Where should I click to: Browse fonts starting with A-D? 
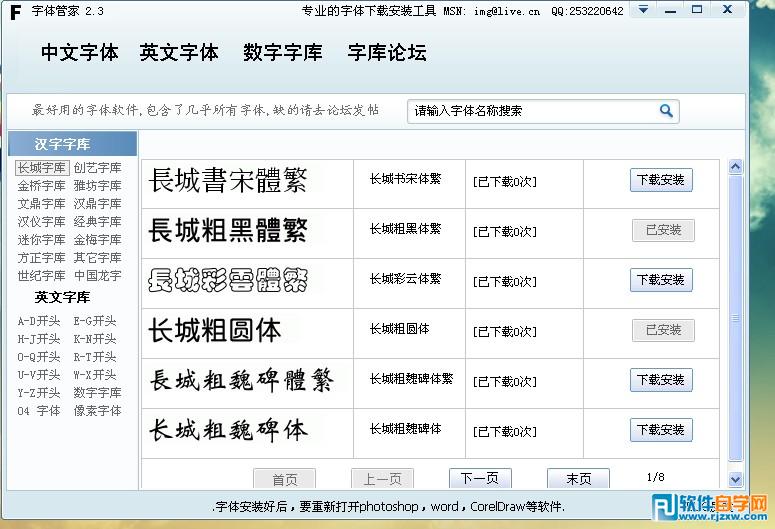coord(39,321)
